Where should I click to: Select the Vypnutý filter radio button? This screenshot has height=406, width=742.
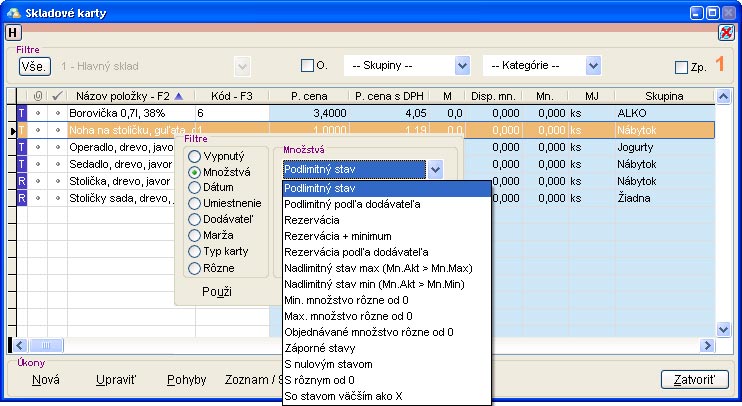pos(194,157)
